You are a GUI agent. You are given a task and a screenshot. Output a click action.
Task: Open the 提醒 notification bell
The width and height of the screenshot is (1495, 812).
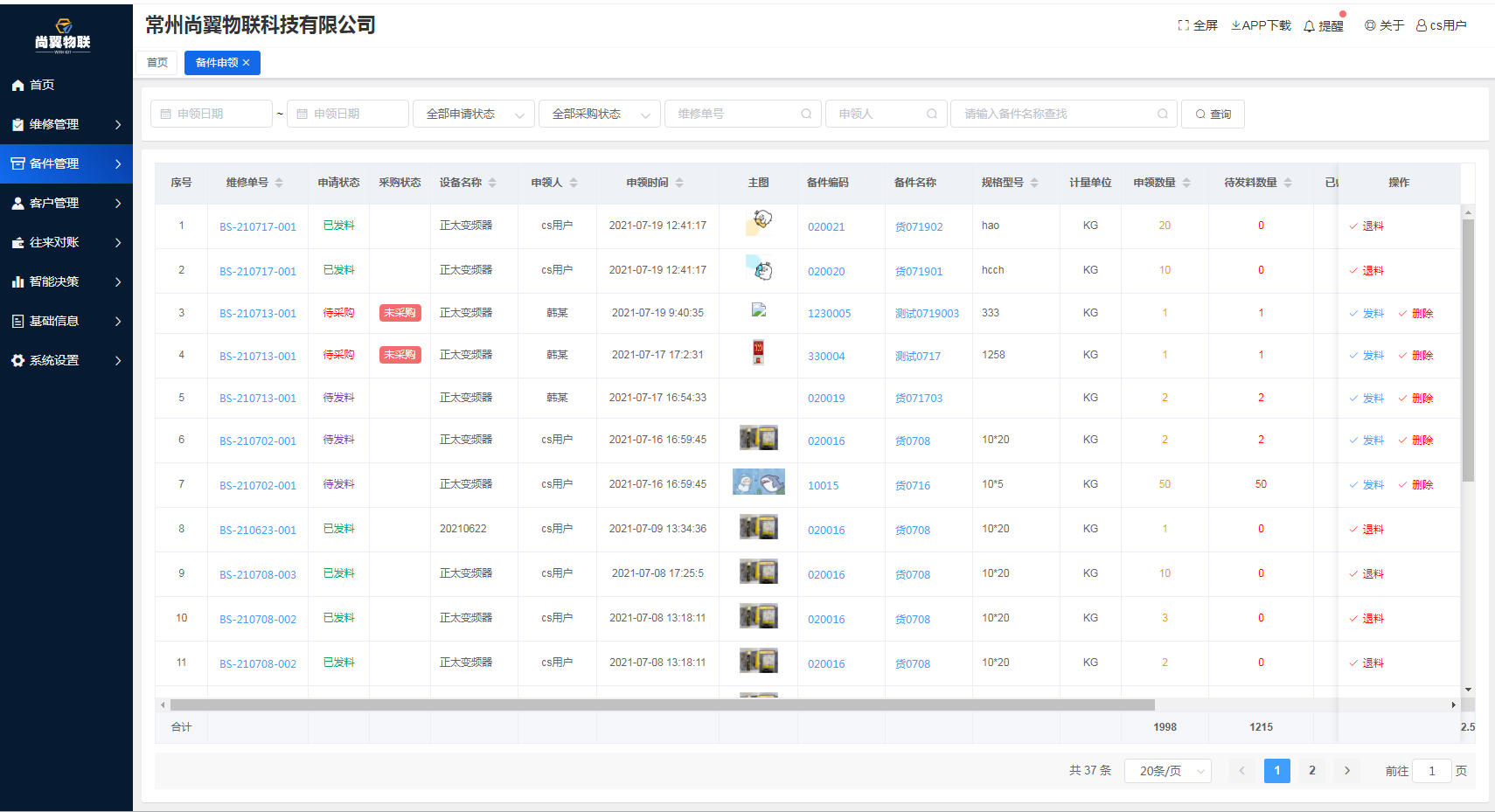pyautogui.click(x=1309, y=26)
